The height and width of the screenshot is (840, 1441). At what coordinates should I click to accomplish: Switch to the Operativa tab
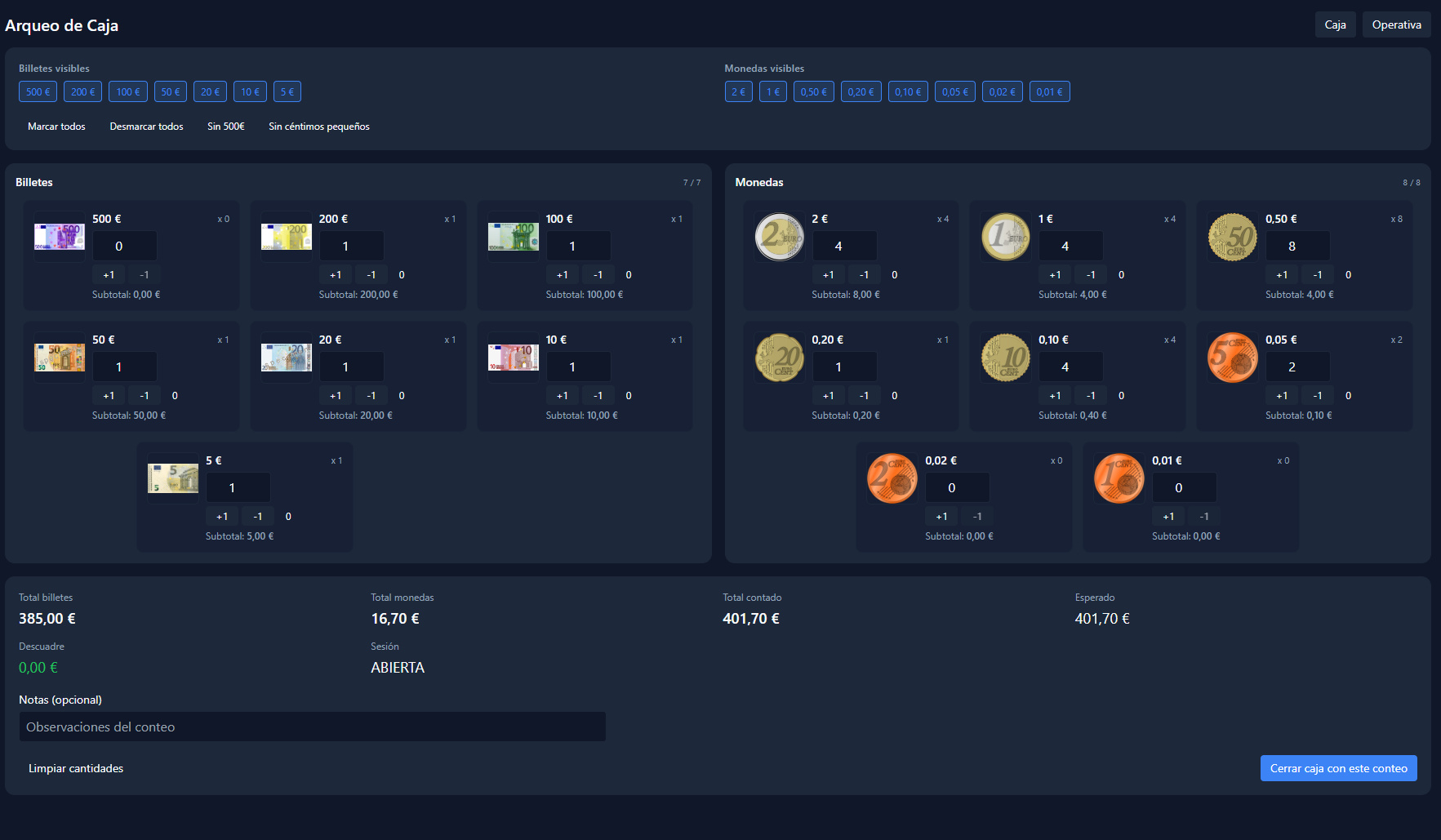pos(1396,25)
